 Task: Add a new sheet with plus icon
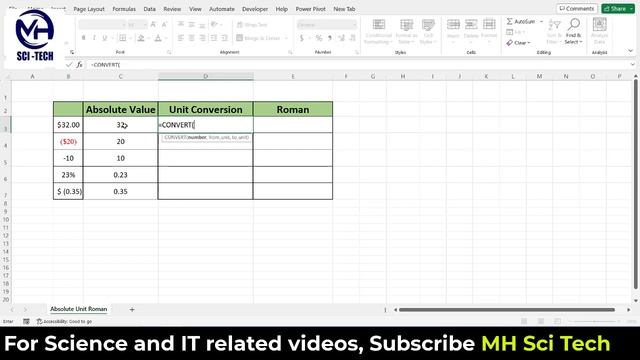pyautogui.click(x=132, y=309)
